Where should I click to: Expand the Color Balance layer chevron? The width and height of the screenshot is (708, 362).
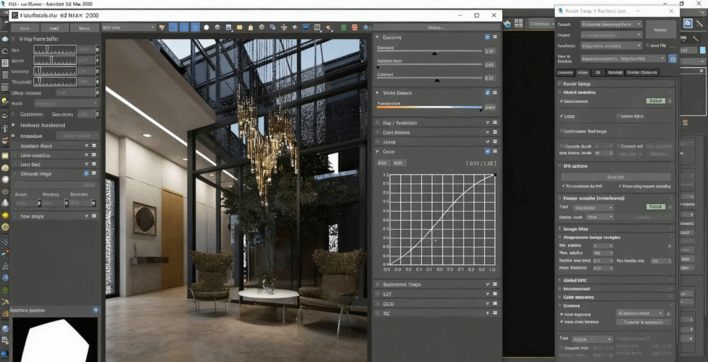pyautogui.click(x=487, y=132)
